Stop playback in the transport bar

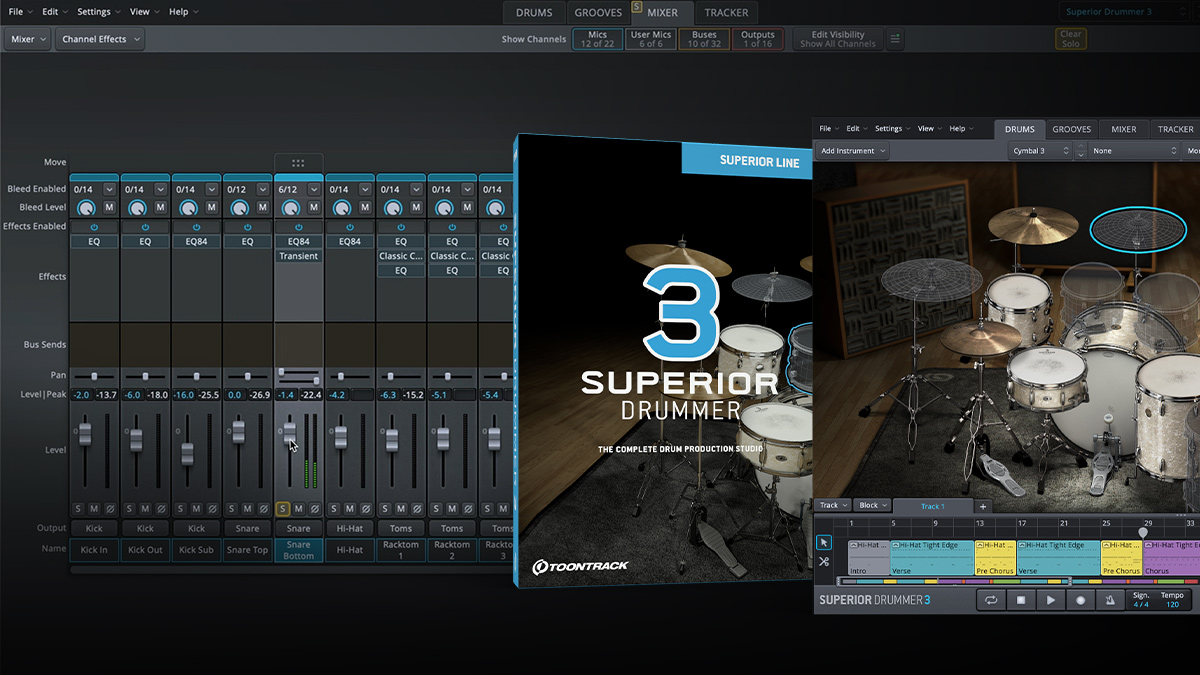pos(1021,600)
